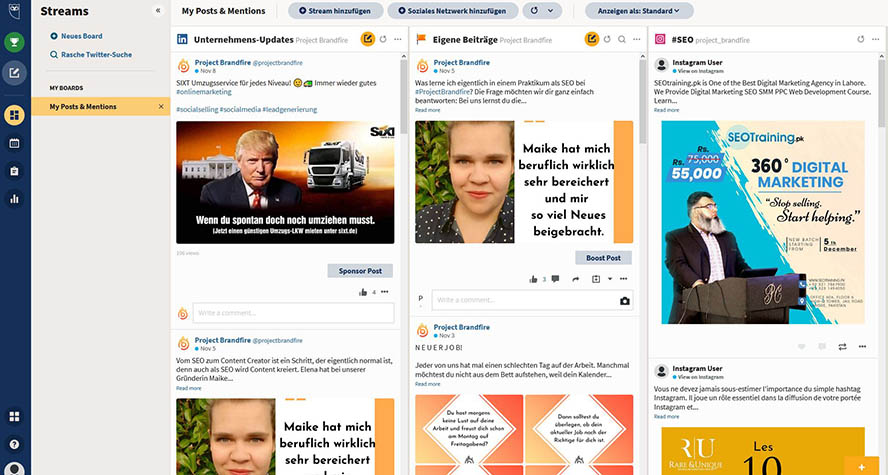Screen dimensions: 888x475
Task: Expand the refresh interval dropdown arrow
Action: (x=550, y=11)
